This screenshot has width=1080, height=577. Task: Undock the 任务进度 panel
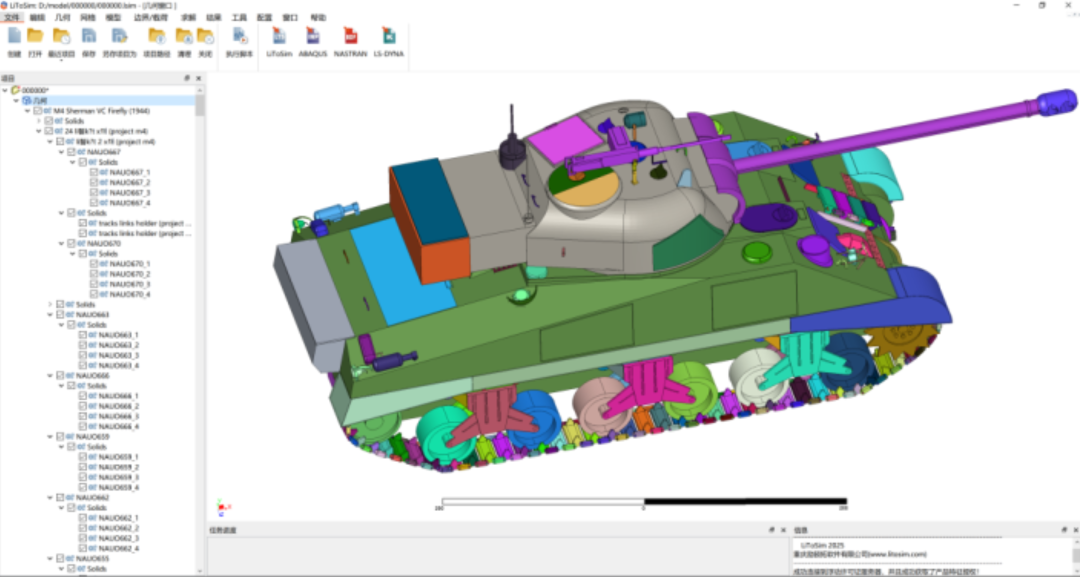tap(772, 529)
